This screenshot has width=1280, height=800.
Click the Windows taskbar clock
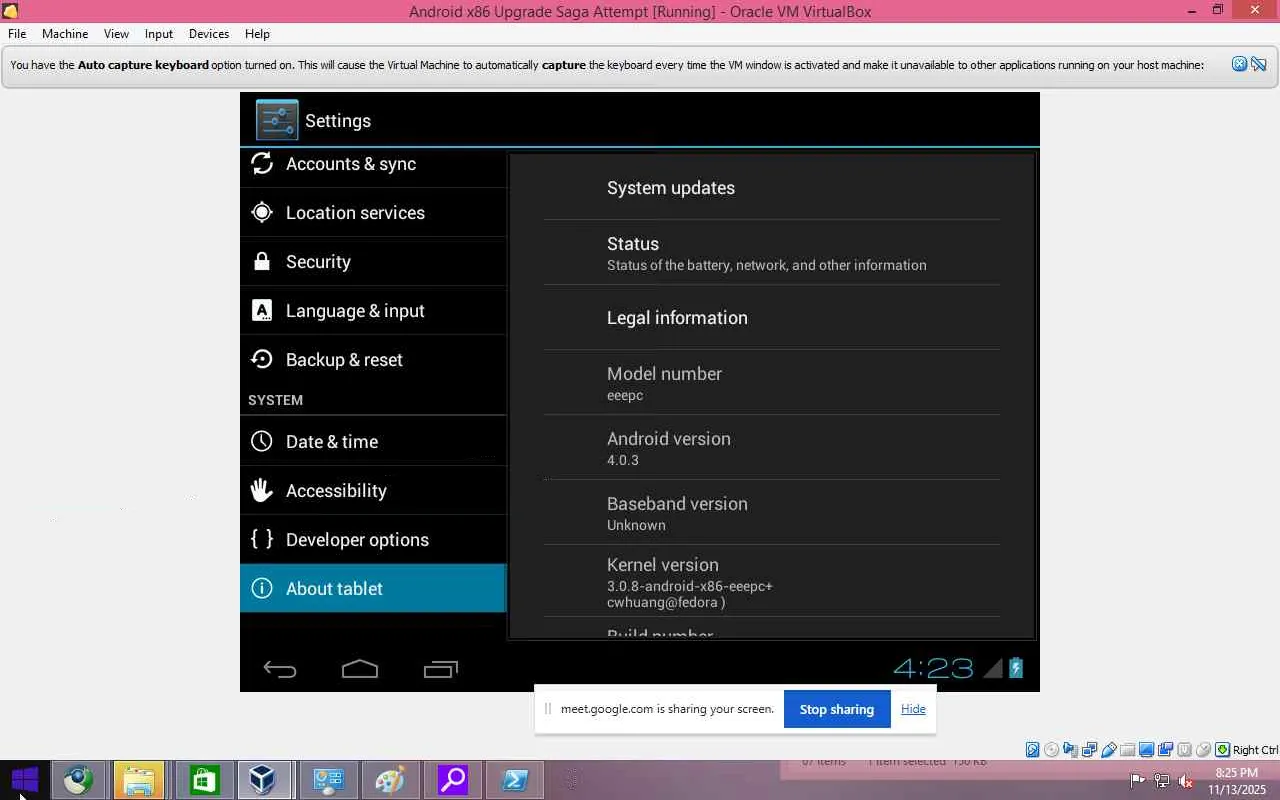[x=1237, y=781]
